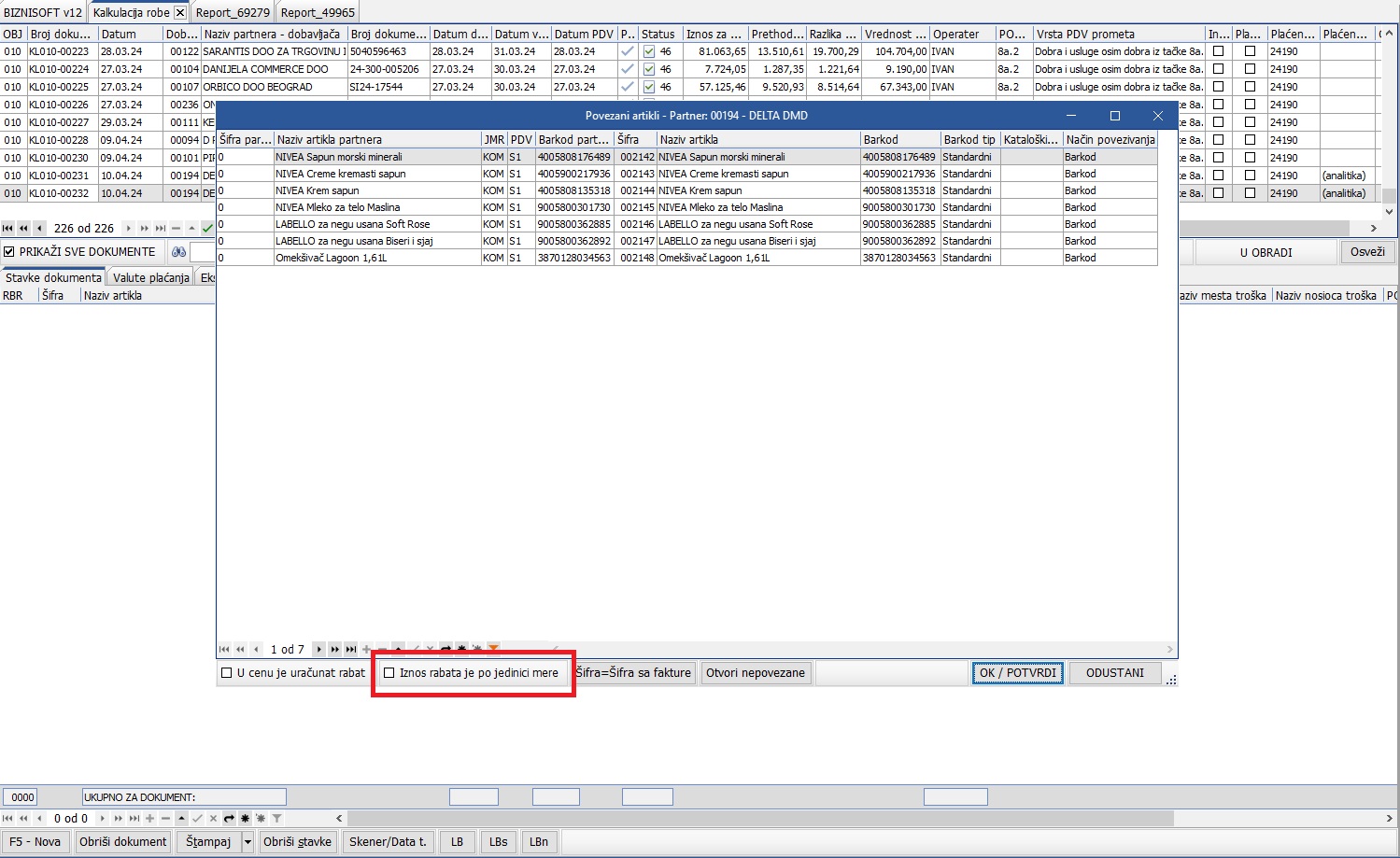Open Valute plaćanja tab
Viewport: 1400px width, 858px height.
(x=151, y=277)
